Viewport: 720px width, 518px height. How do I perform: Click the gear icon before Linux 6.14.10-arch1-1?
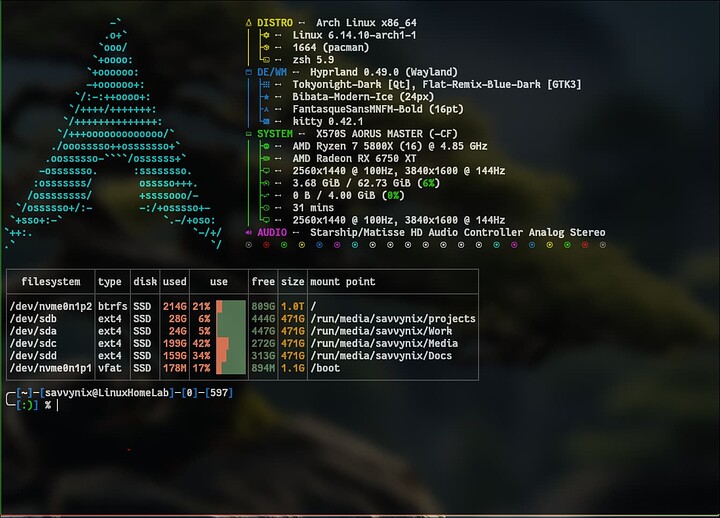(266, 35)
